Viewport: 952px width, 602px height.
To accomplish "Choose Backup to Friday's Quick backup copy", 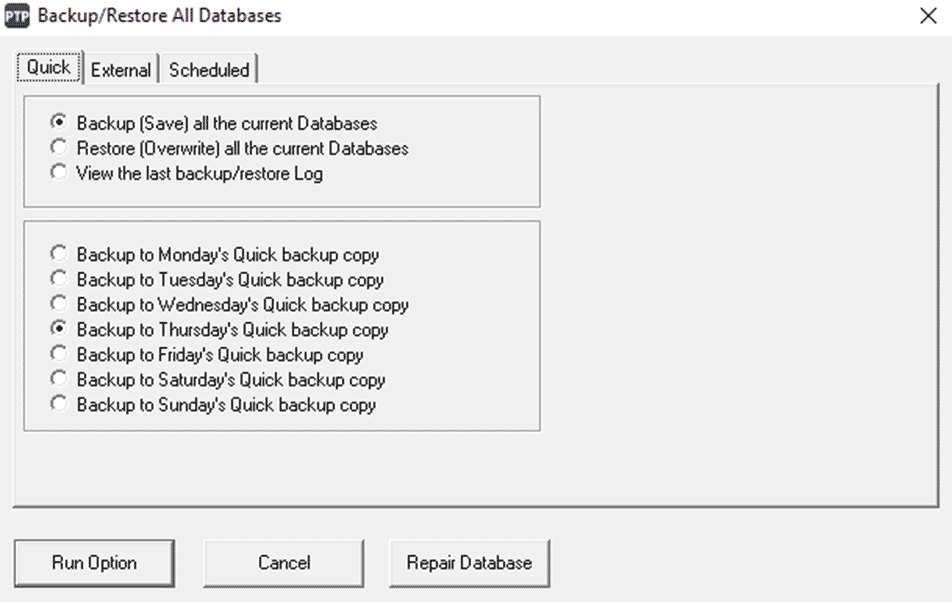I will tap(59, 355).
